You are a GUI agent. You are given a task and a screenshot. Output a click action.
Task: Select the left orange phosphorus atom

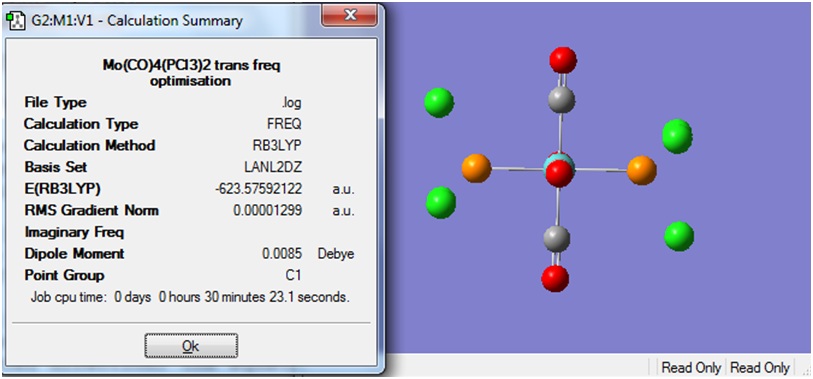coord(476,168)
